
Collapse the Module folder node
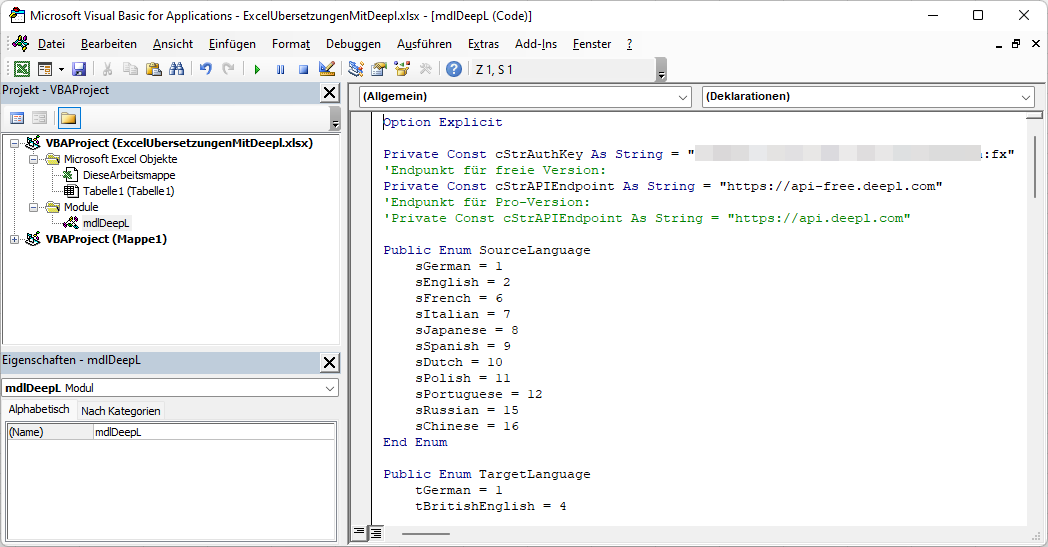pyautogui.click(x=33, y=207)
